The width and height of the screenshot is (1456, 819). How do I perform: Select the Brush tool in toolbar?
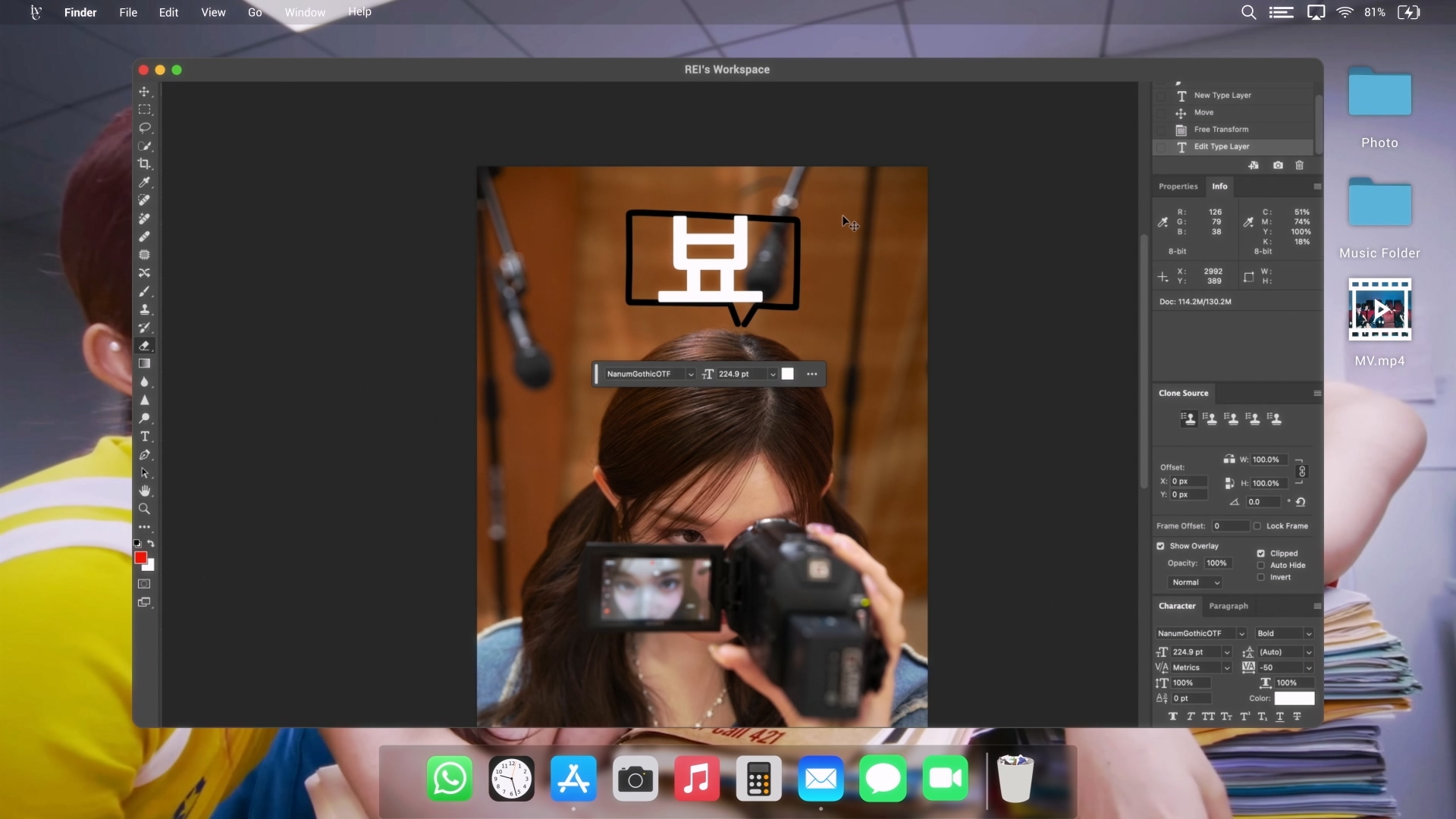click(x=144, y=292)
